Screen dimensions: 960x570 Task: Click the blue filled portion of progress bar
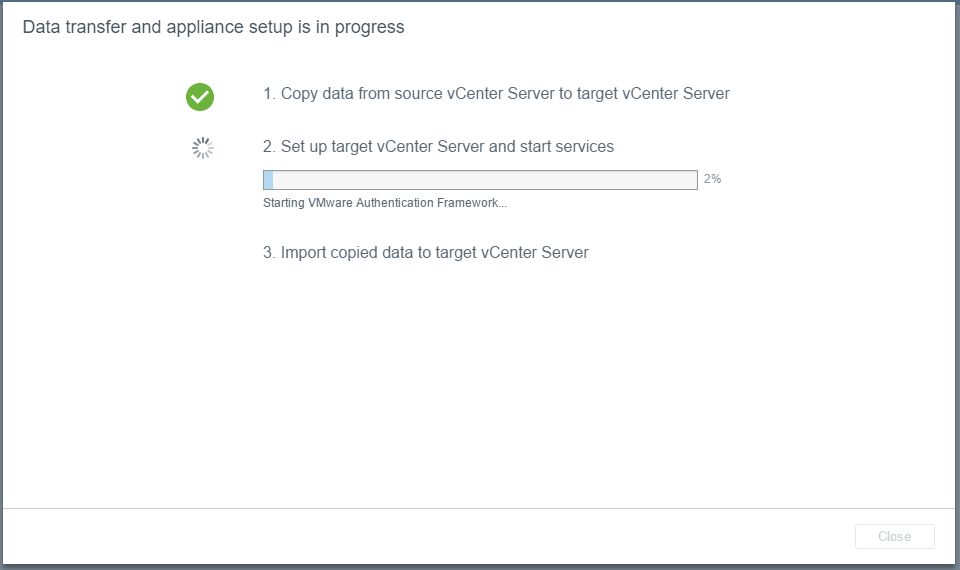(x=268, y=180)
